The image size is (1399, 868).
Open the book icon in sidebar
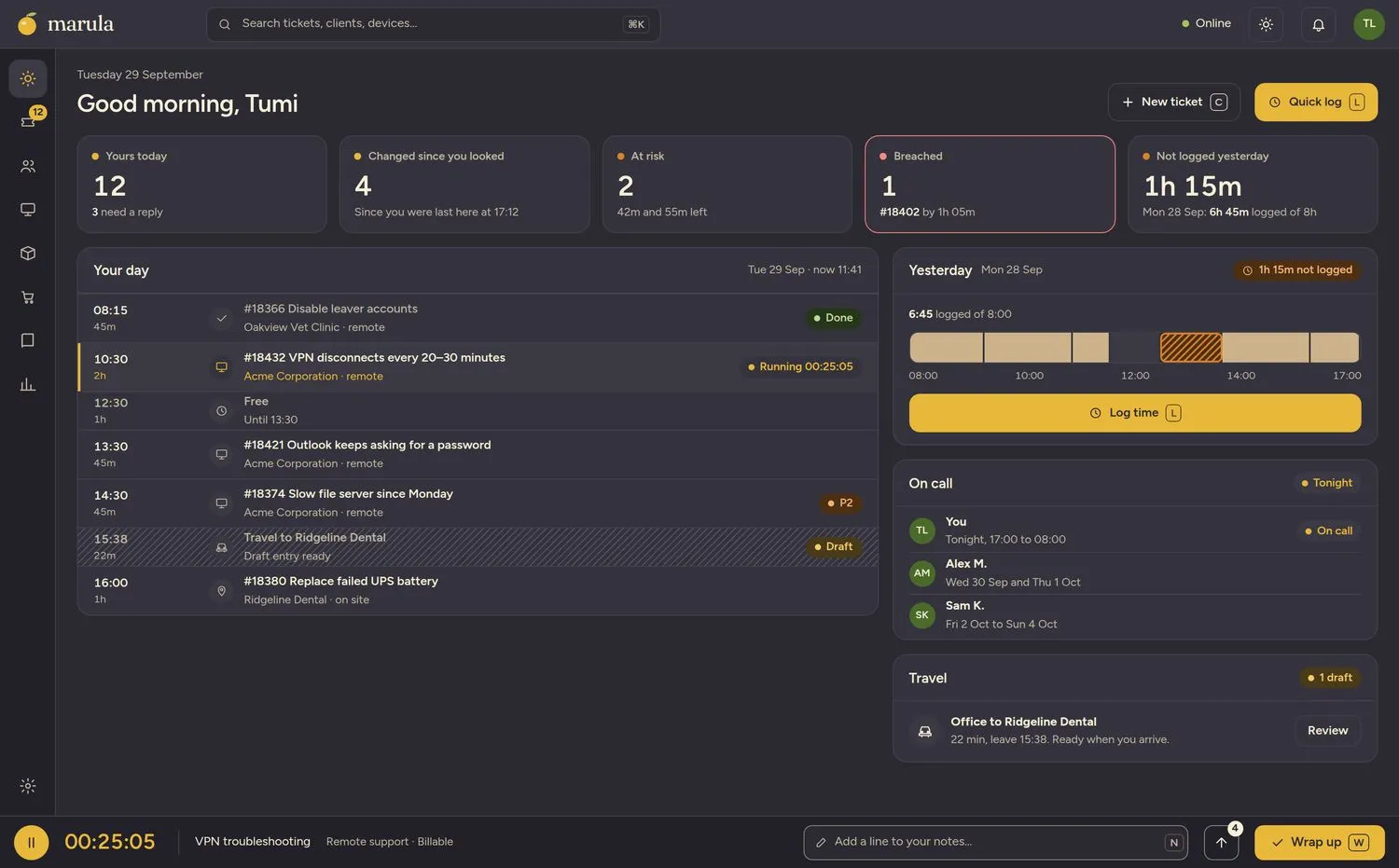[x=28, y=340]
